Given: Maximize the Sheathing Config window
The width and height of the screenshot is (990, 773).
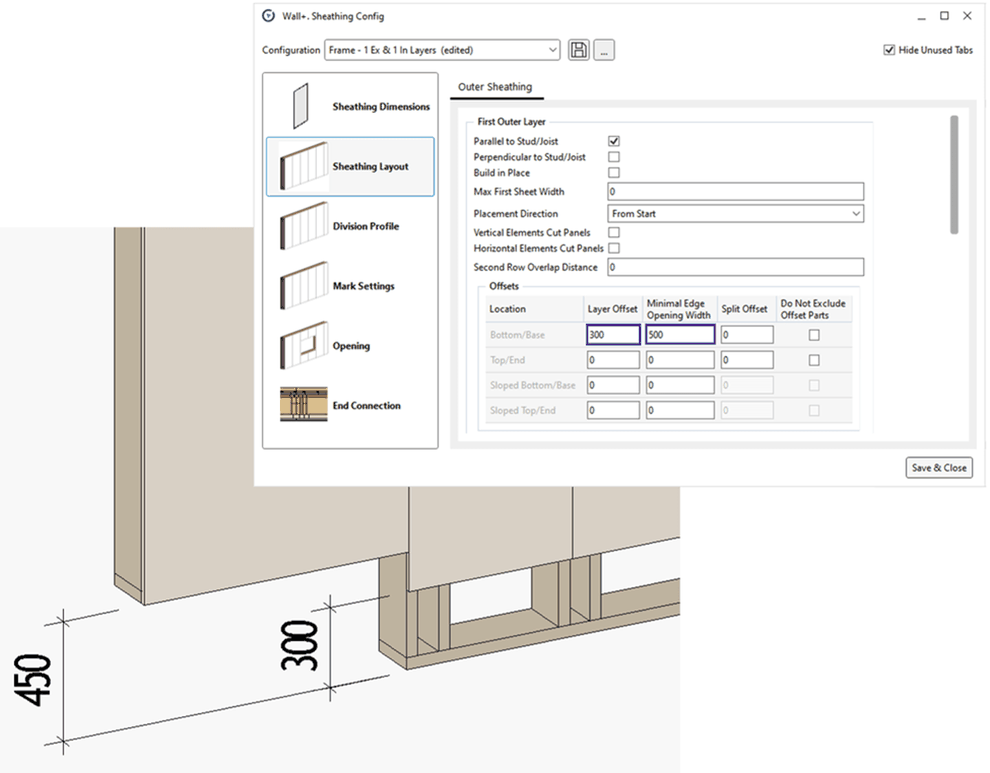Looking at the screenshot, I should pyautogui.click(x=944, y=16).
